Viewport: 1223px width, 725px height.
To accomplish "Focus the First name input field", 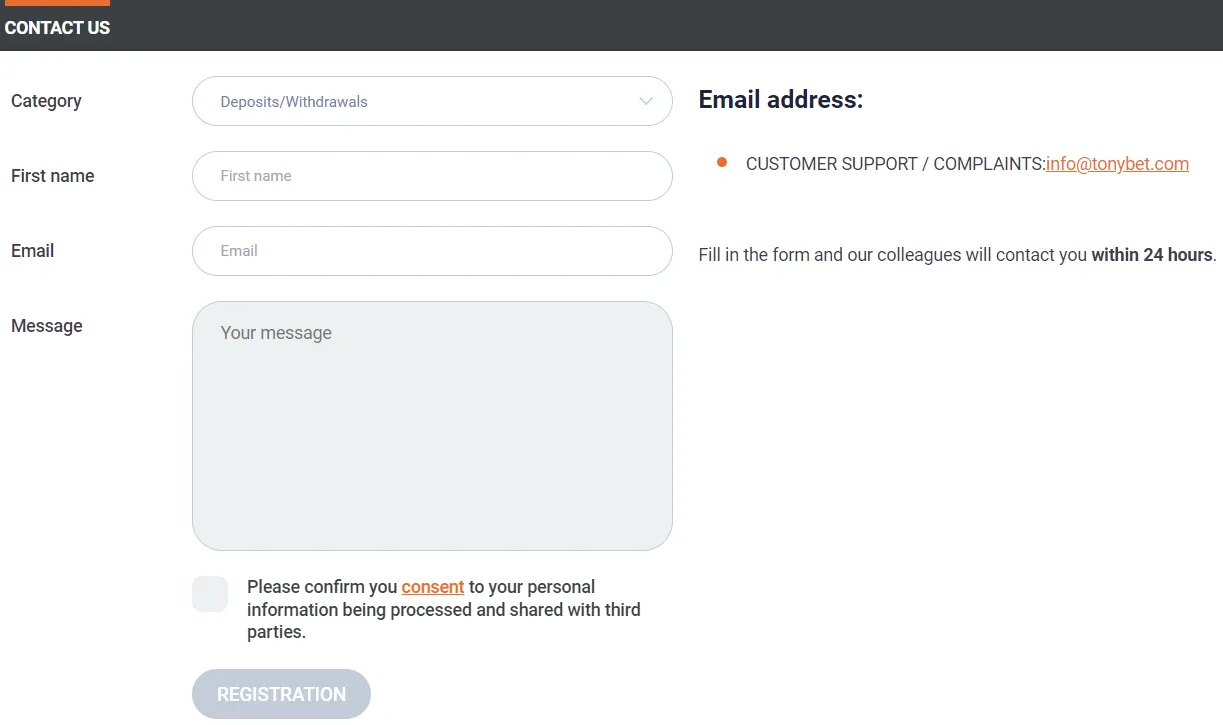I will [x=432, y=176].
